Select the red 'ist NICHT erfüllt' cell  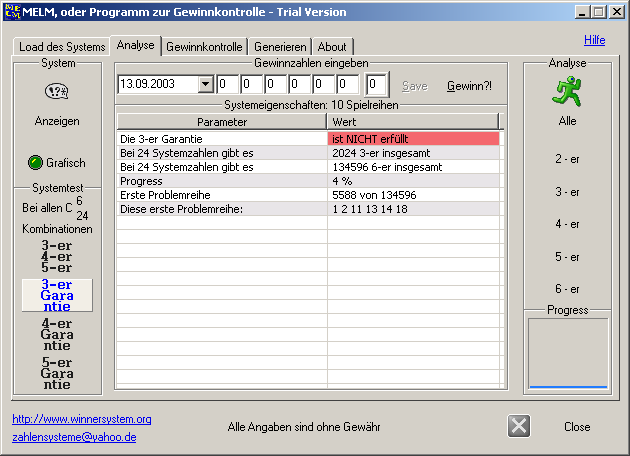pos(413,139)
